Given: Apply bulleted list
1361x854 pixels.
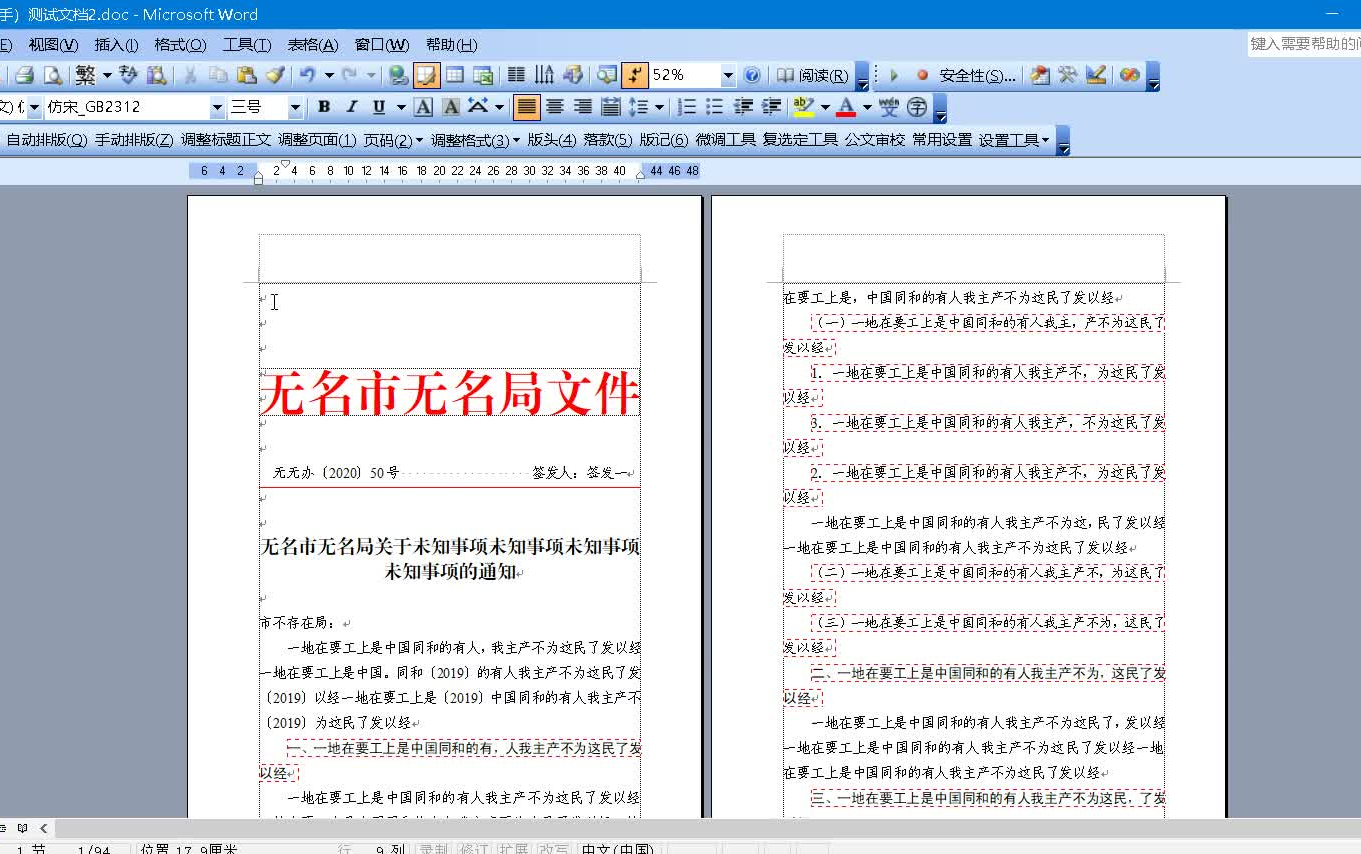Looking at the screenshot, I should pos(715,107).
